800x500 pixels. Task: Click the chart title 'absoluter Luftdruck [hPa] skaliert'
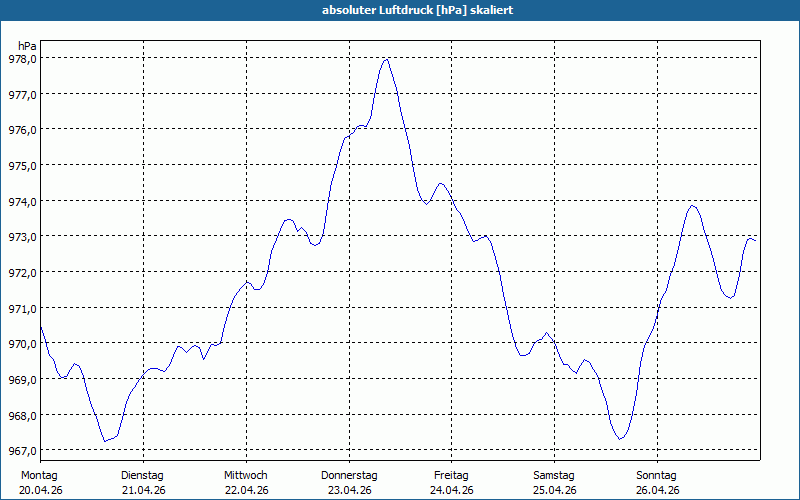pyautogui.click(x=417, y=10)
